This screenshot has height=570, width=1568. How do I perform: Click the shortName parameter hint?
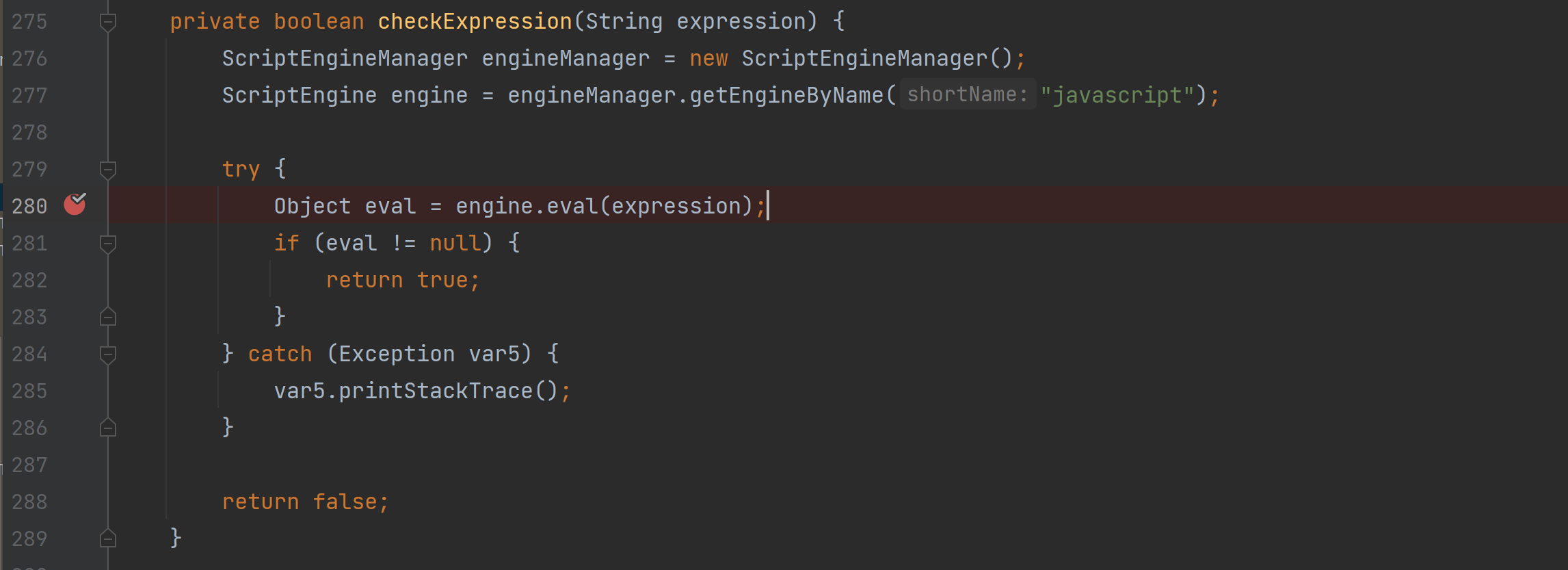967,94
